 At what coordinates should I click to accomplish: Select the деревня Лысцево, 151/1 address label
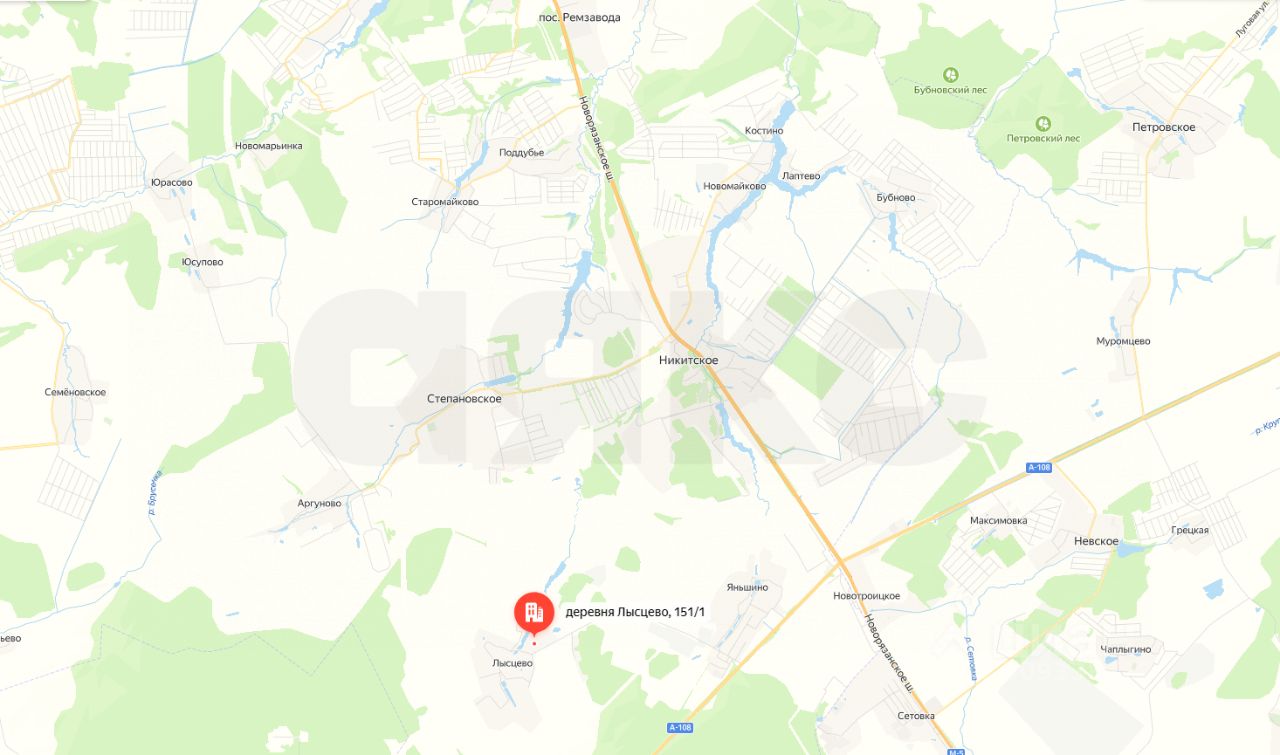(636, 612)
